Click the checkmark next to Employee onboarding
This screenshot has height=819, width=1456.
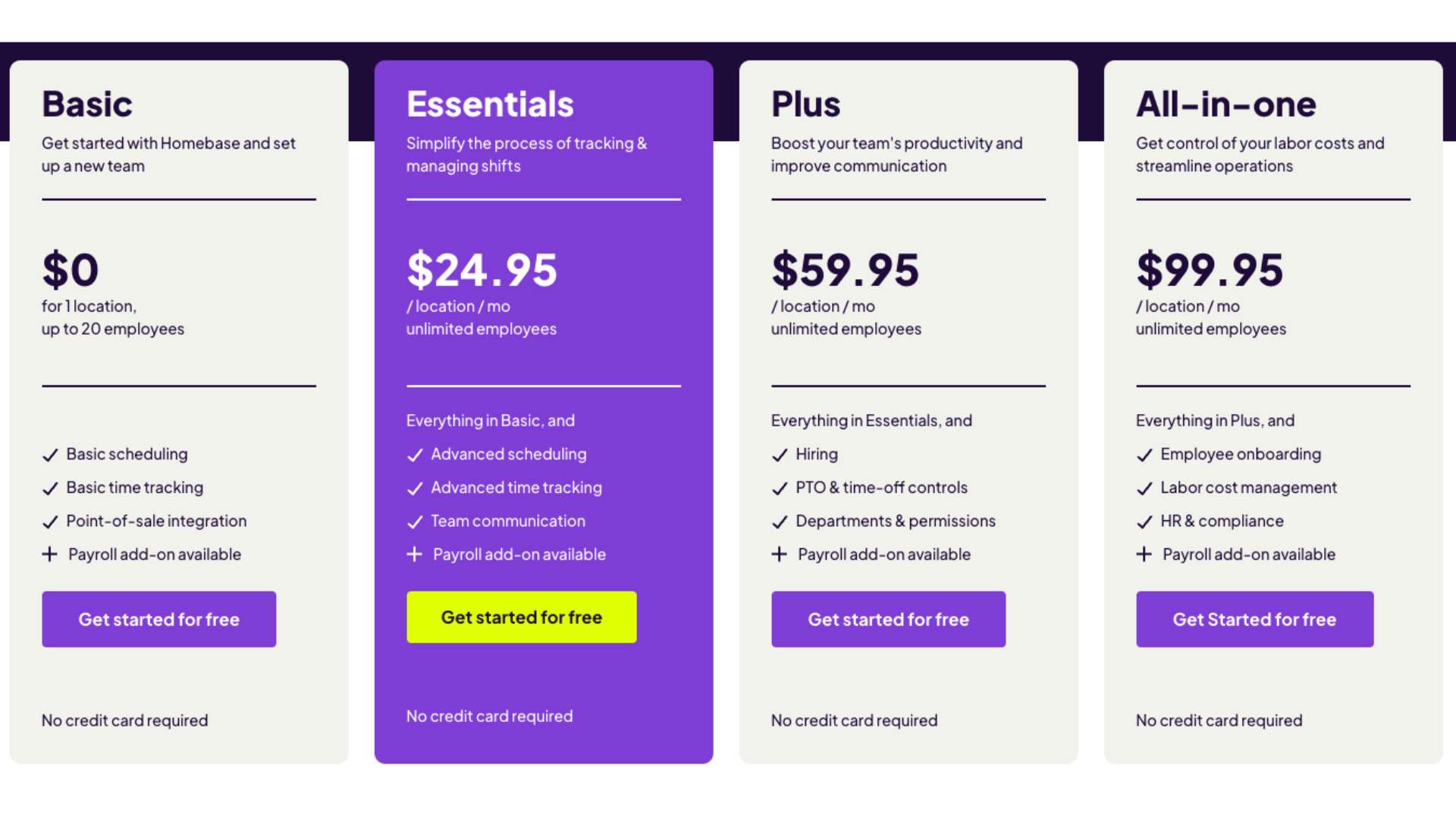[x=1144, y=455]
